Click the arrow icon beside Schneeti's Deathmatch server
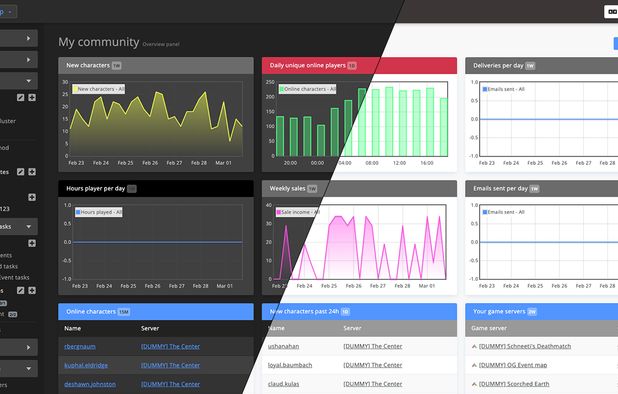Image resolution: width=618 pixels, height=394 pixels. 474,346
